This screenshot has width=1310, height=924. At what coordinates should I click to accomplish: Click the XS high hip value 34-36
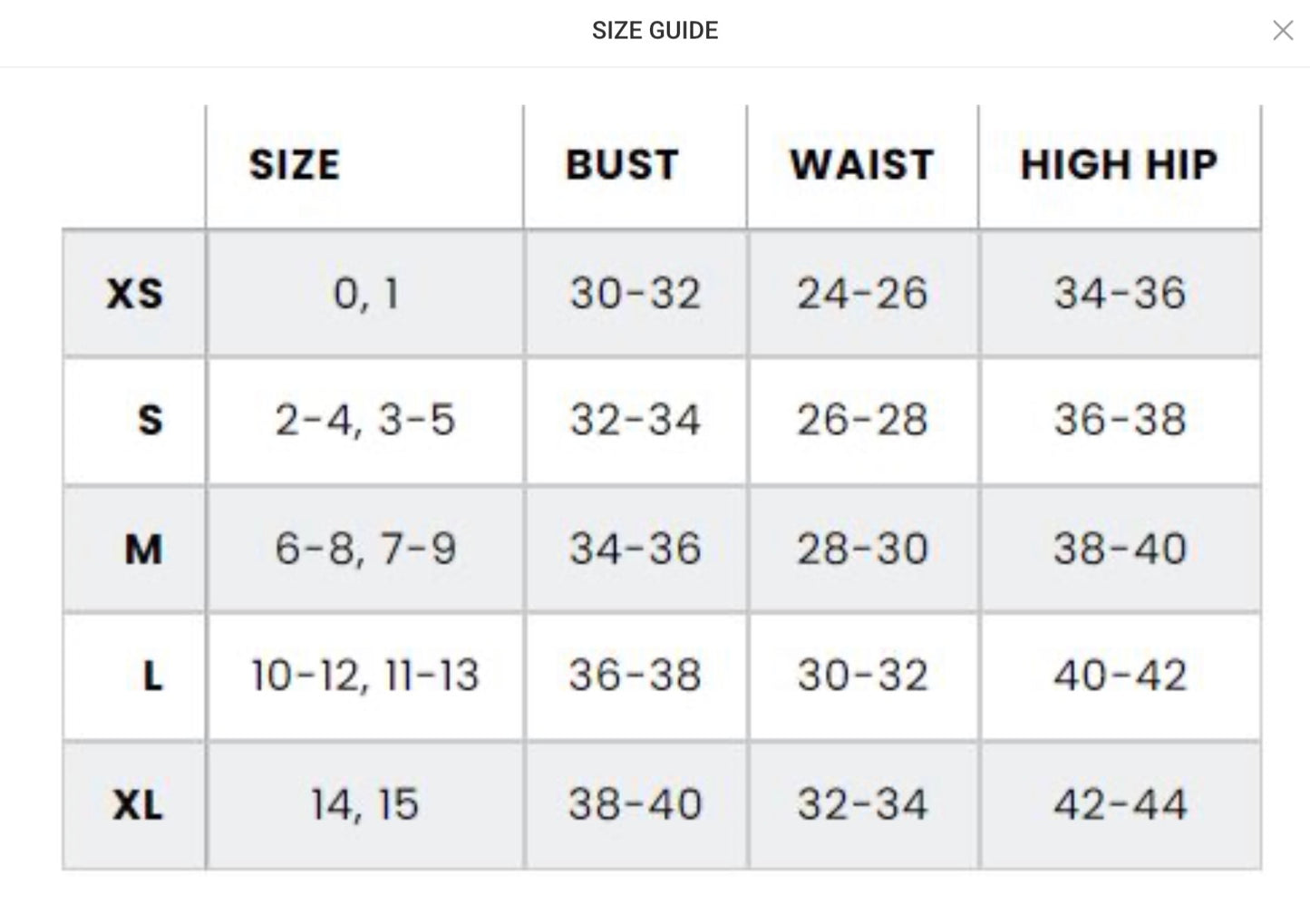click(x=1120, y=294)
